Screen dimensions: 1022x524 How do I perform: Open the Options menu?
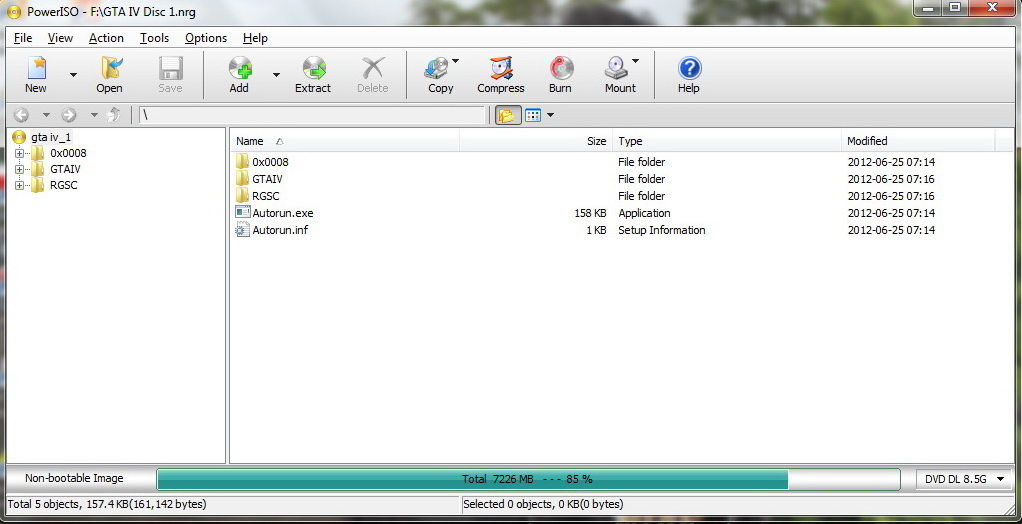click(206, 38)
